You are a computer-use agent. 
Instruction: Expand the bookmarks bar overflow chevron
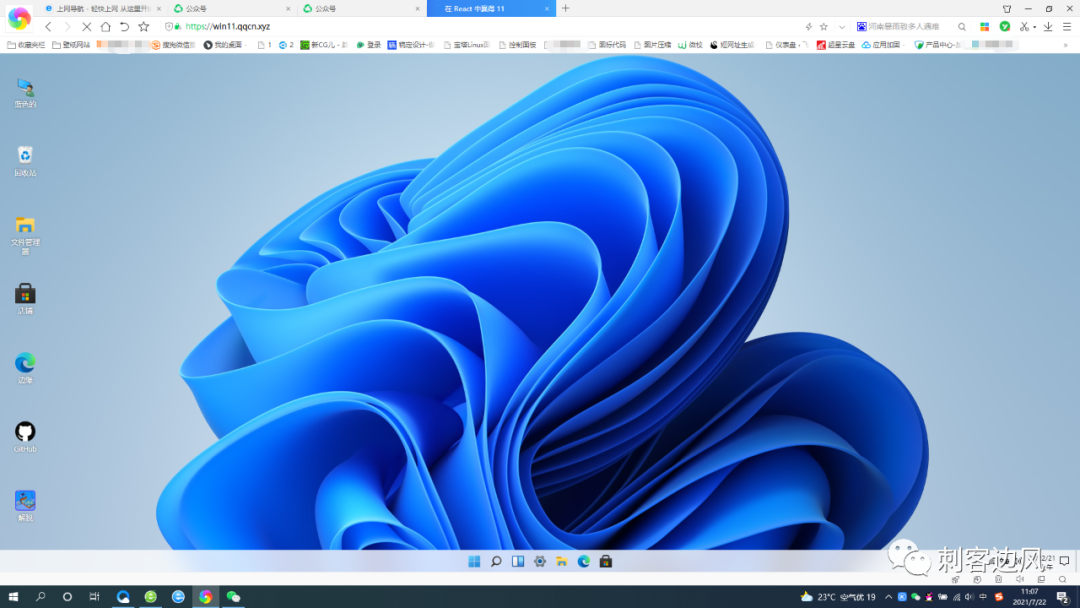[x=1066, y=45]
